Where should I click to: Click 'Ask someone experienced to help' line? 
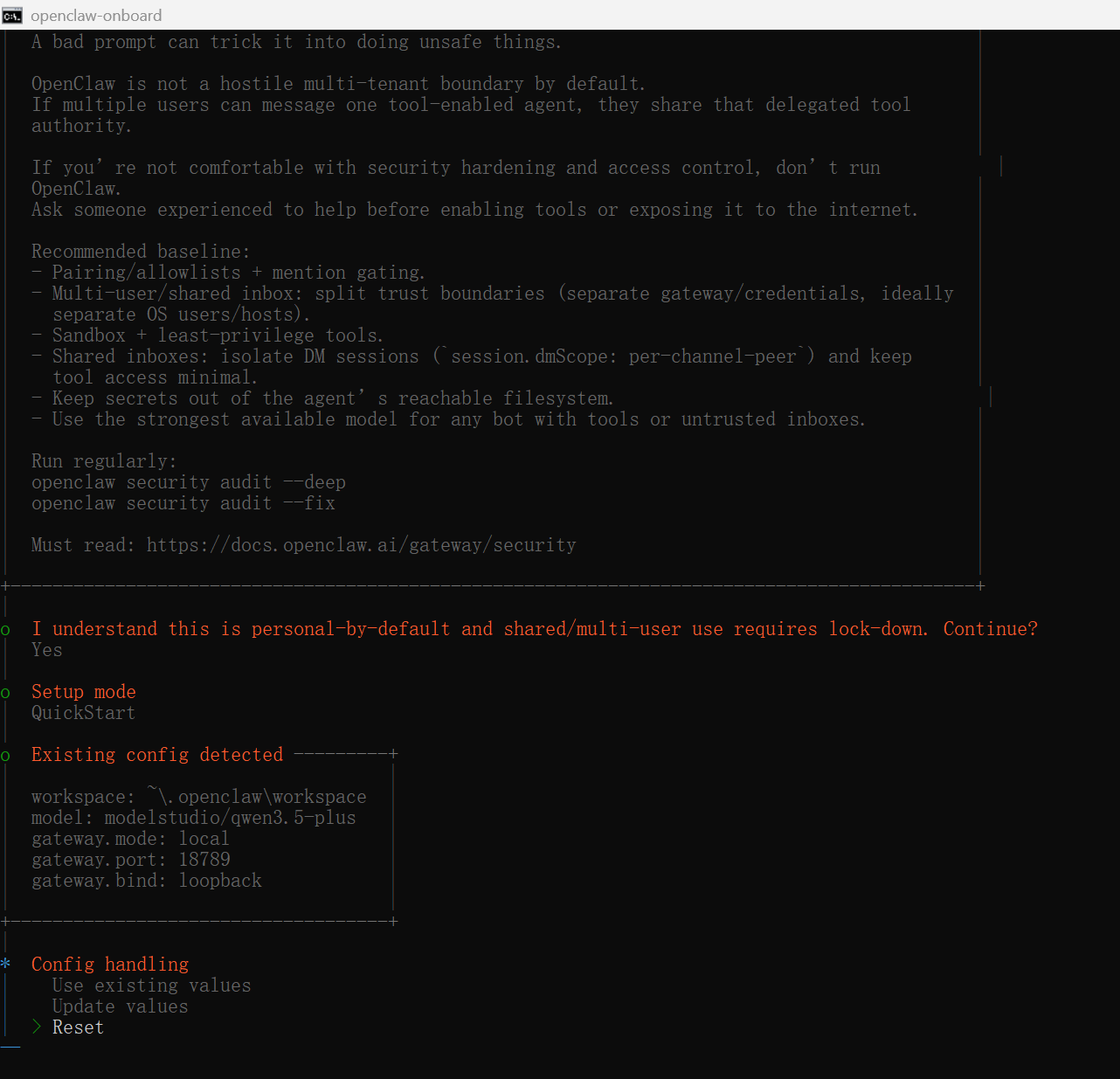coord(474,210)
